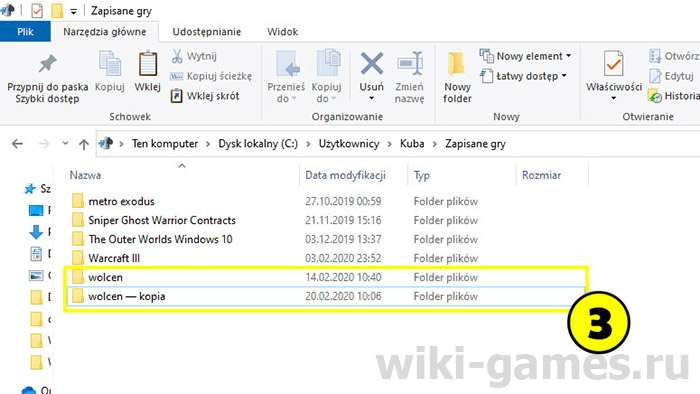Create a Nowy folder
This screenshot has height=394, width=700.
[457, 78]
